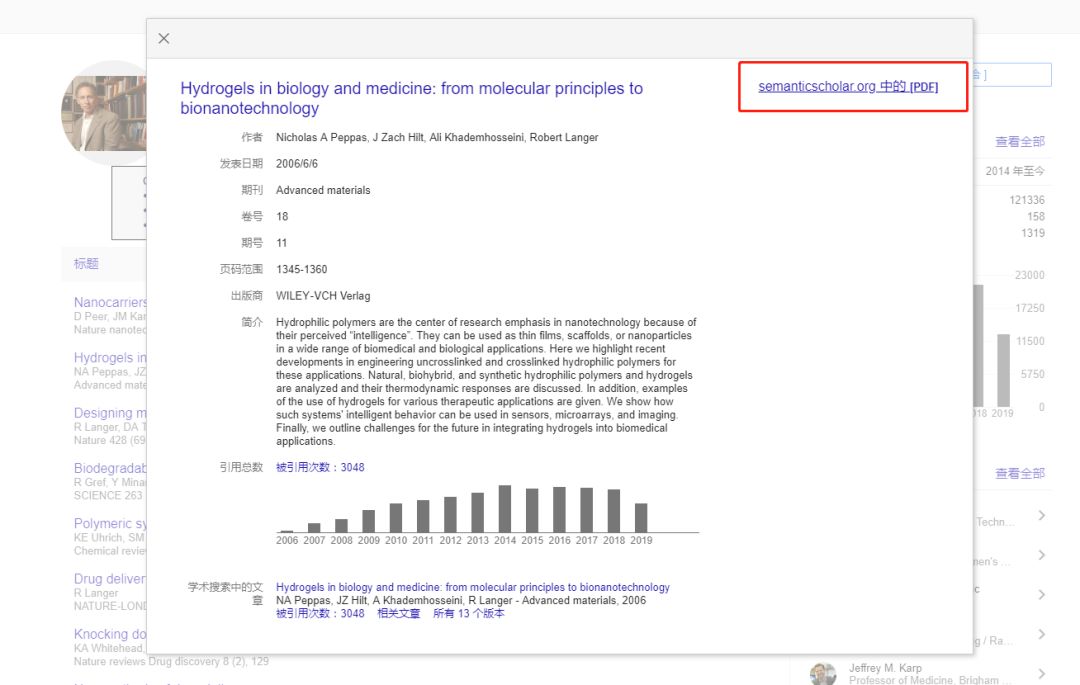Click the input field at top right
Image resolution: width=1080 pixels, height=685 pixels.
pos(1012,75)
